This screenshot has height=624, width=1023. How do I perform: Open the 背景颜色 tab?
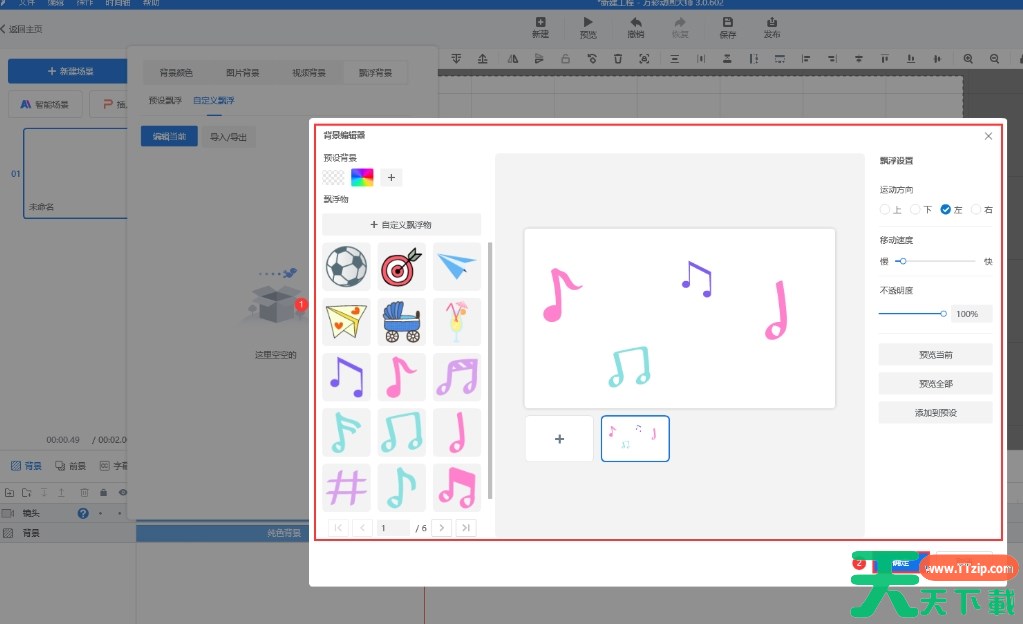click(176, 73)
